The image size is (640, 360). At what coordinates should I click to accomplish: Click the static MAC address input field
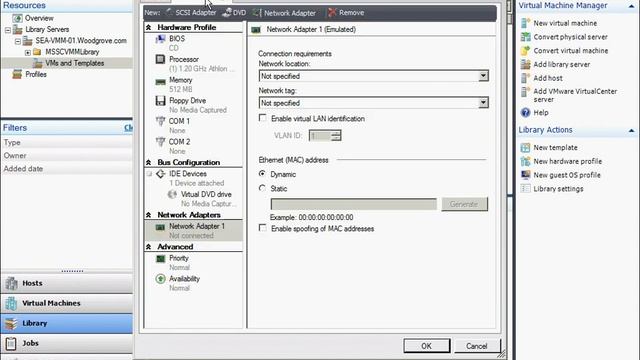pos(353,204)
